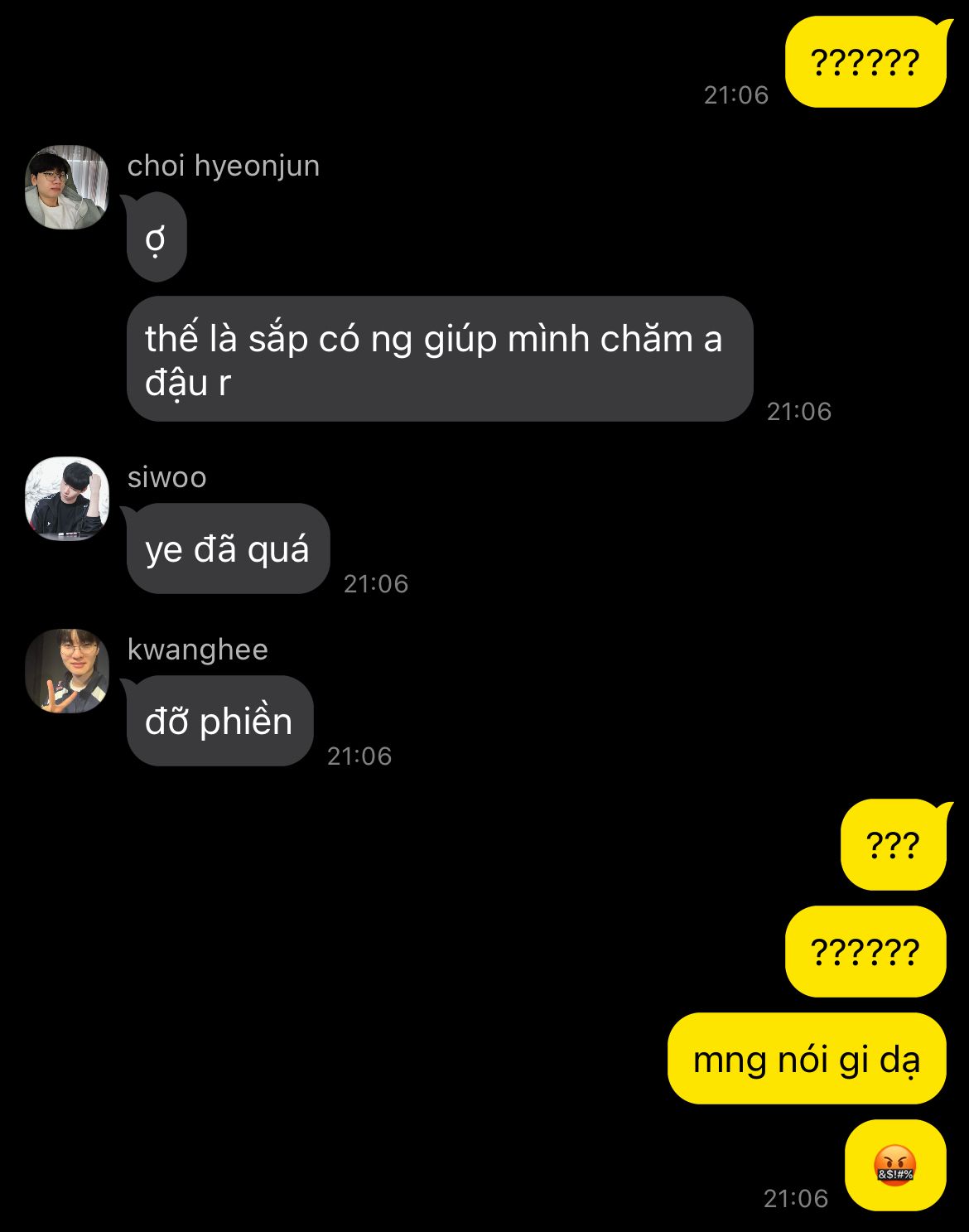
Task: Tap the 'thế là sắp có ng giúp' message
Action: click(440, 359)
